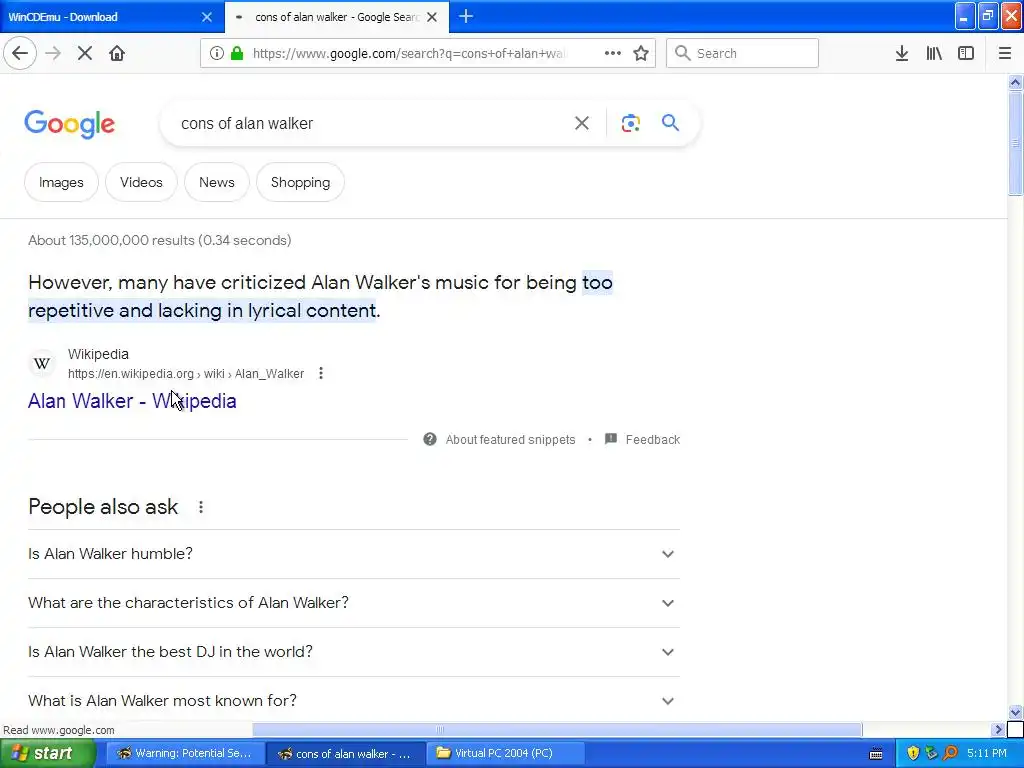This screenshot has height=768, width=1024.
Task: Expand "What is Alan Walker most known for?"
Action: 354,701
